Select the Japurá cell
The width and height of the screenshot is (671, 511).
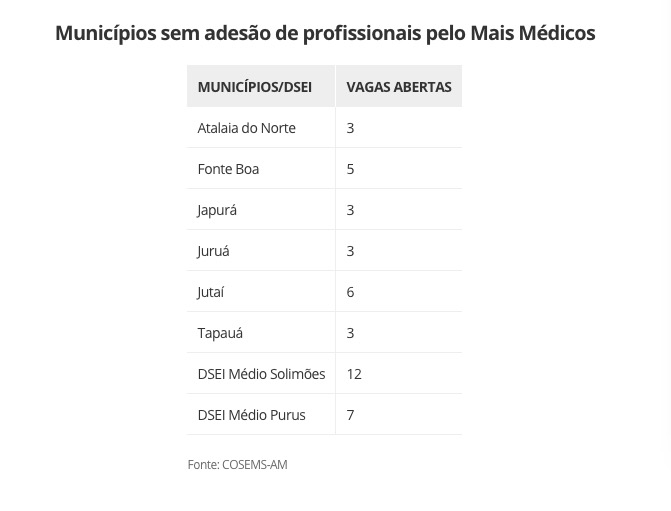coord(217,210)
